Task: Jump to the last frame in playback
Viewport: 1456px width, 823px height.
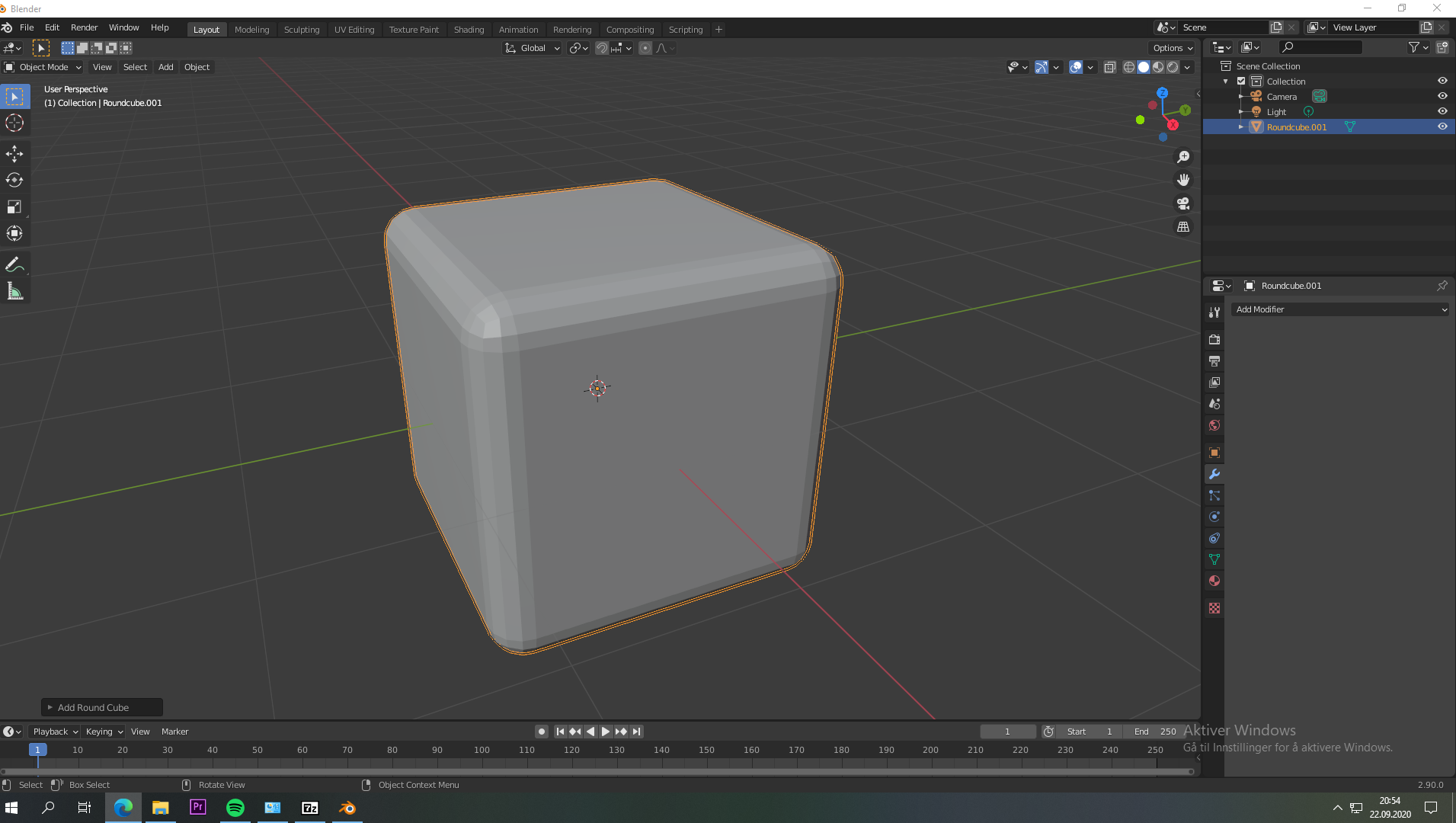Action: coord(636,731)
